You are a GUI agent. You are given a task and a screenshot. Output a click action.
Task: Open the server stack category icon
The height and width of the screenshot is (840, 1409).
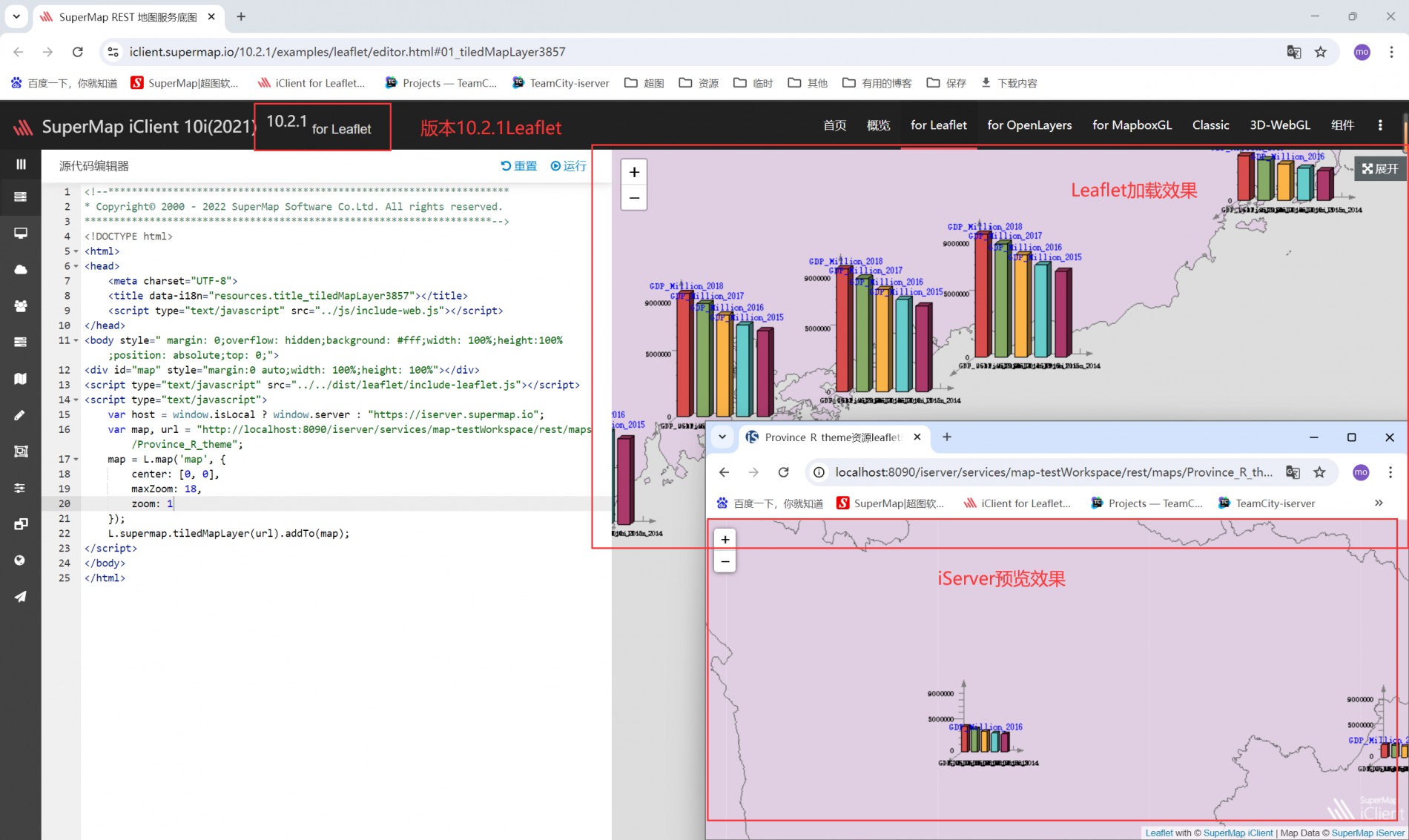click(x=21, y=196)
